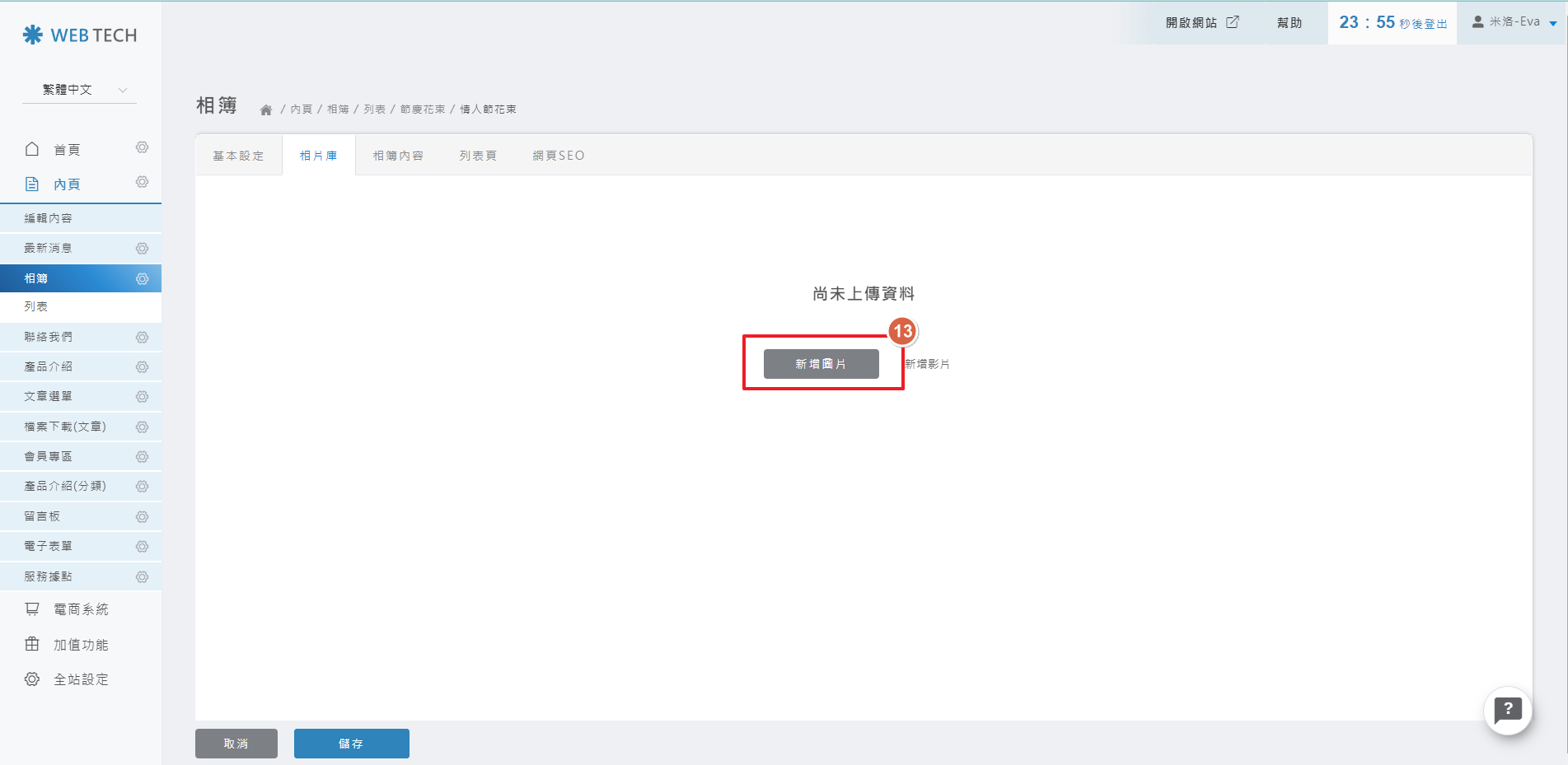
Task: Click the home icon in breadcrumb
Action: click(x=266, y=110)
